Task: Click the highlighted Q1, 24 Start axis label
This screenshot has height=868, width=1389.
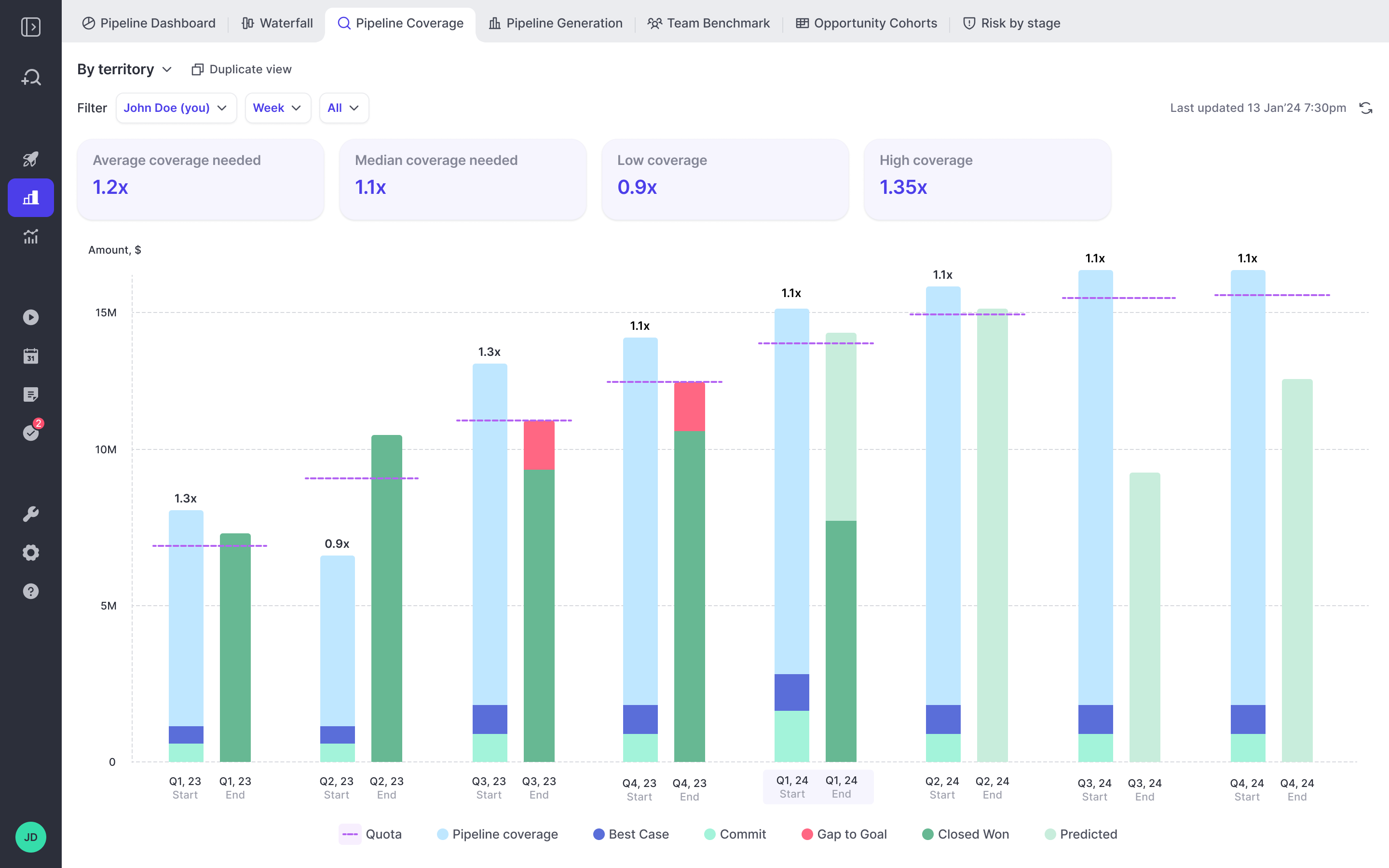Action: pyautogui.click(x=792, y=787)
